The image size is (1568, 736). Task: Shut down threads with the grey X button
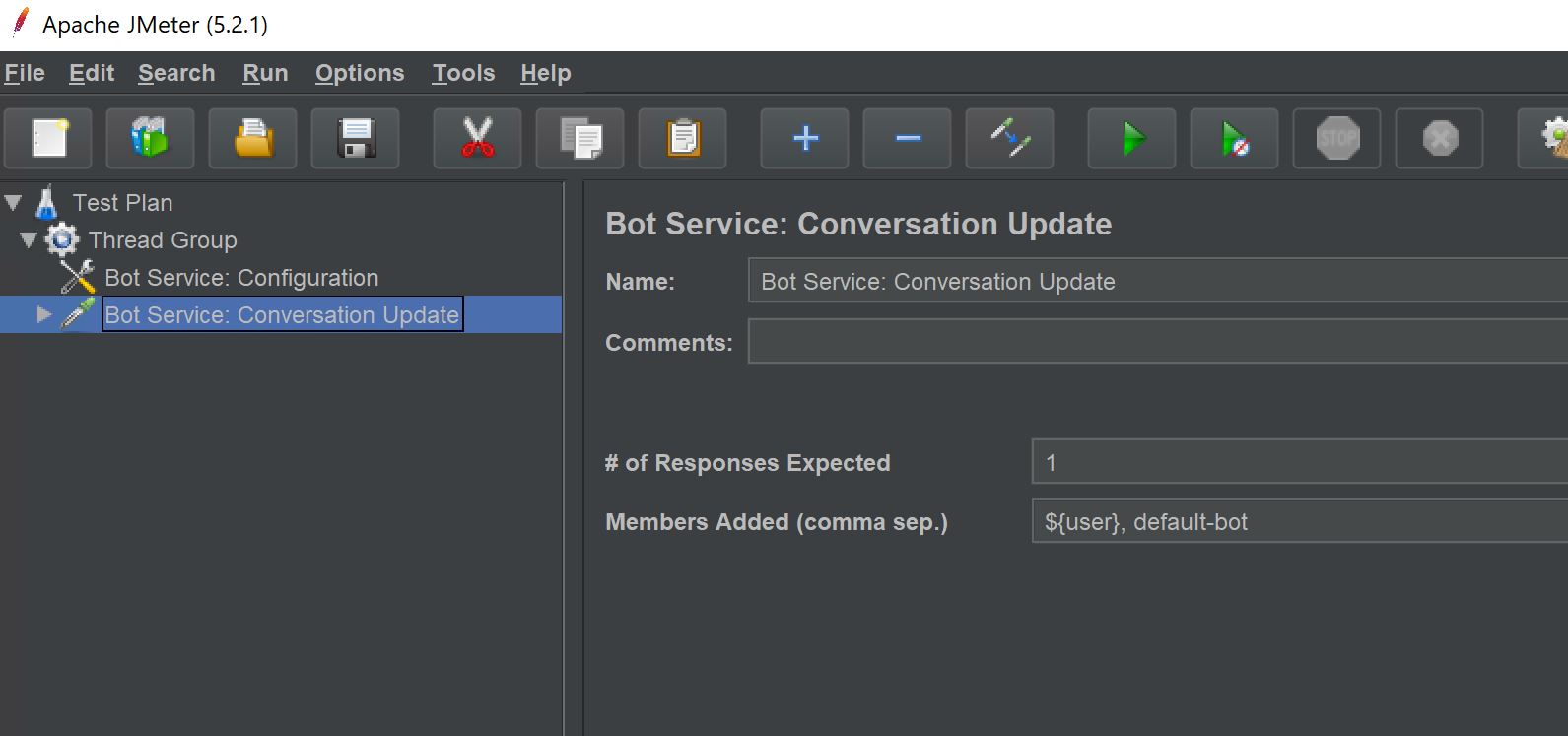(1440, 139)
